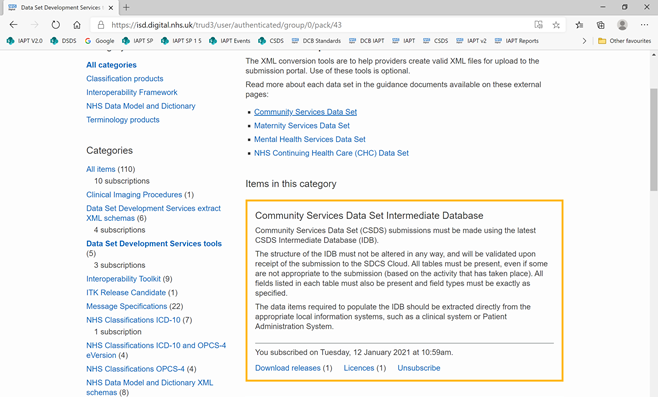The width and height of the screenshot is (658, 397).
Task: Click the '10 subscriptions' text
Action: point(122,181)
